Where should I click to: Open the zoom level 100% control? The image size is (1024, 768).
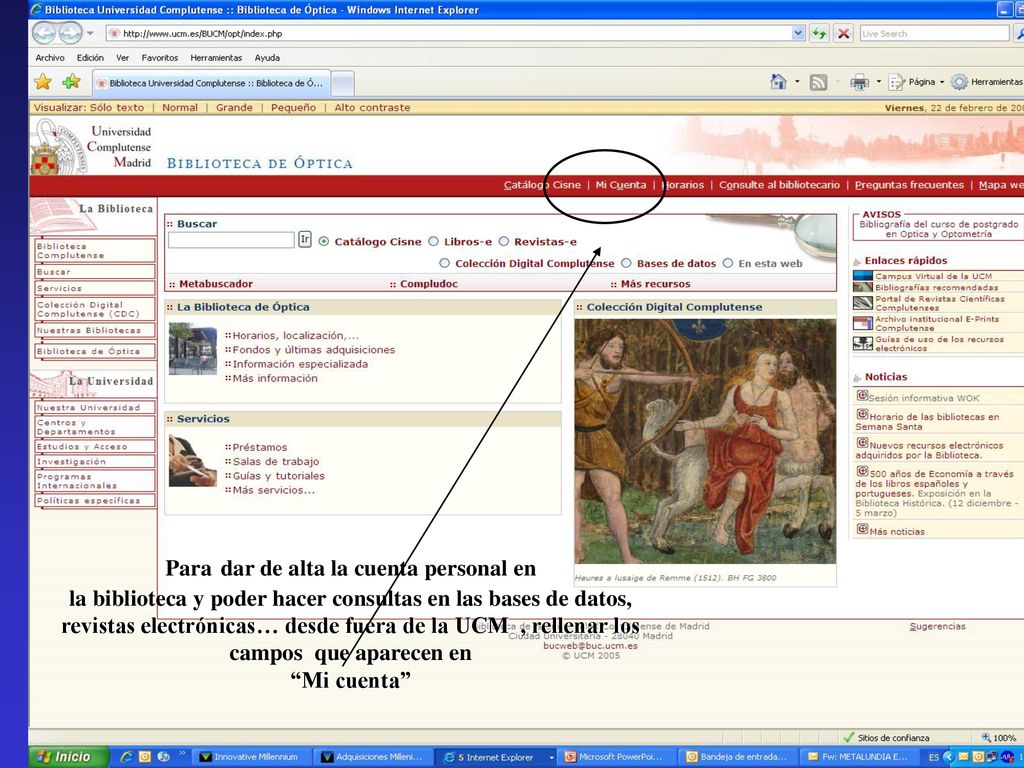[999, 737]
